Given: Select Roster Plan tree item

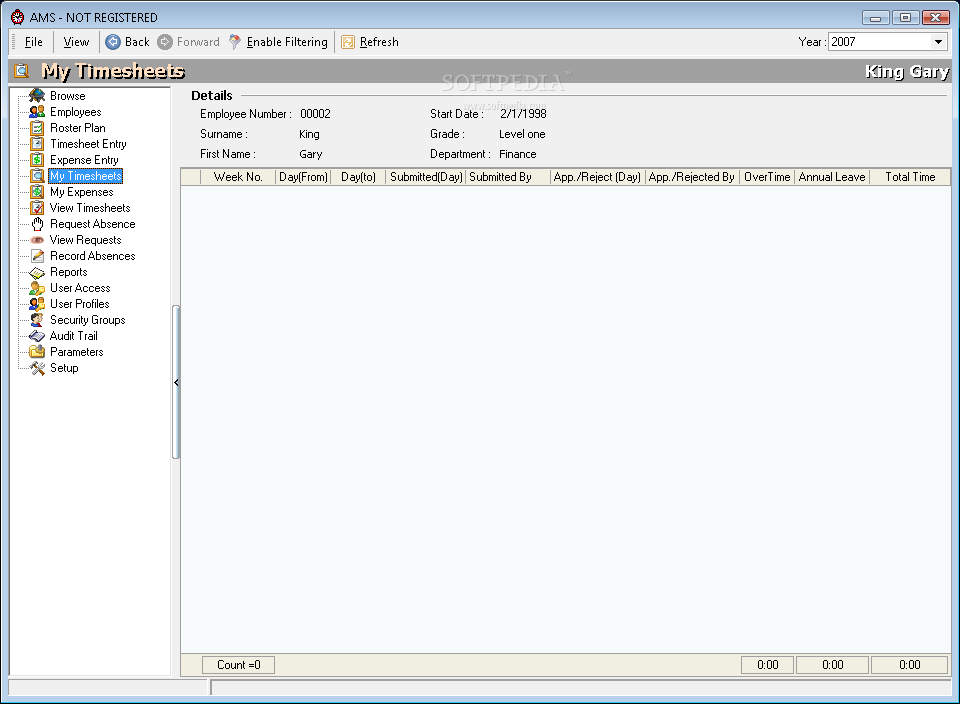Looking at the screenshot, I should (78, 127).
